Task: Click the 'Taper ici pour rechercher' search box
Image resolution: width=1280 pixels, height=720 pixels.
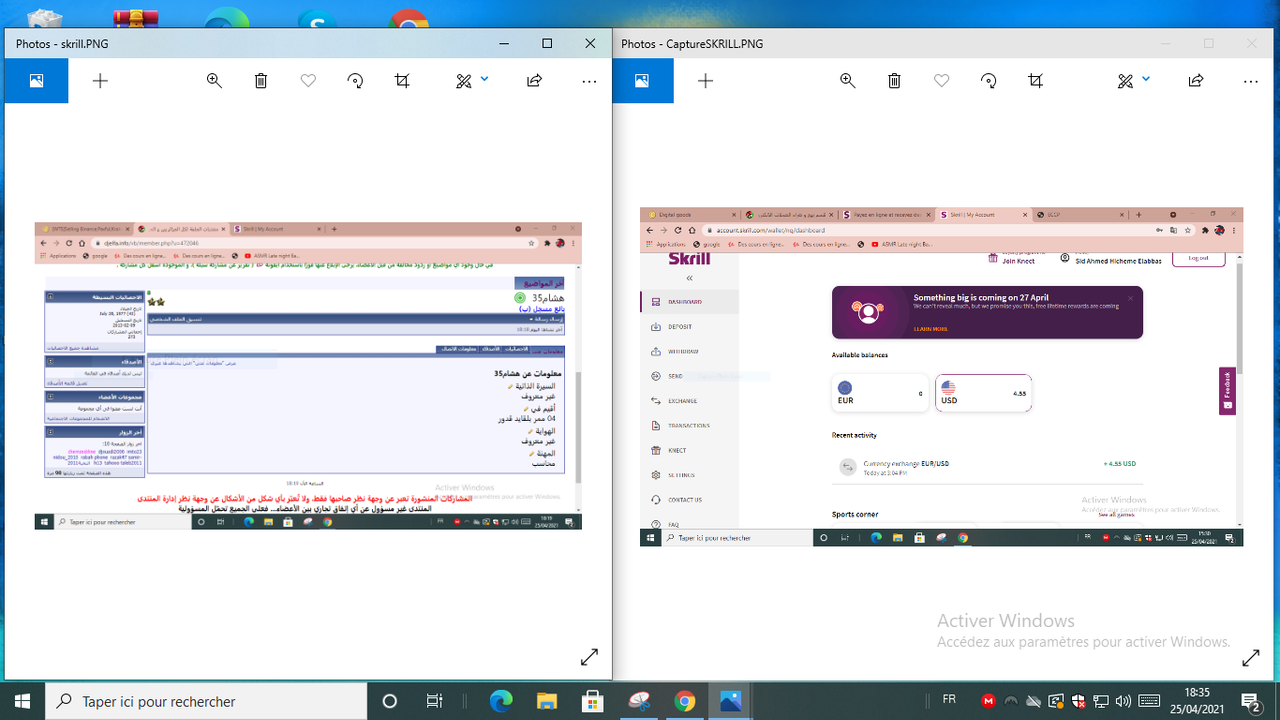Action: click(x=206, y=701)
